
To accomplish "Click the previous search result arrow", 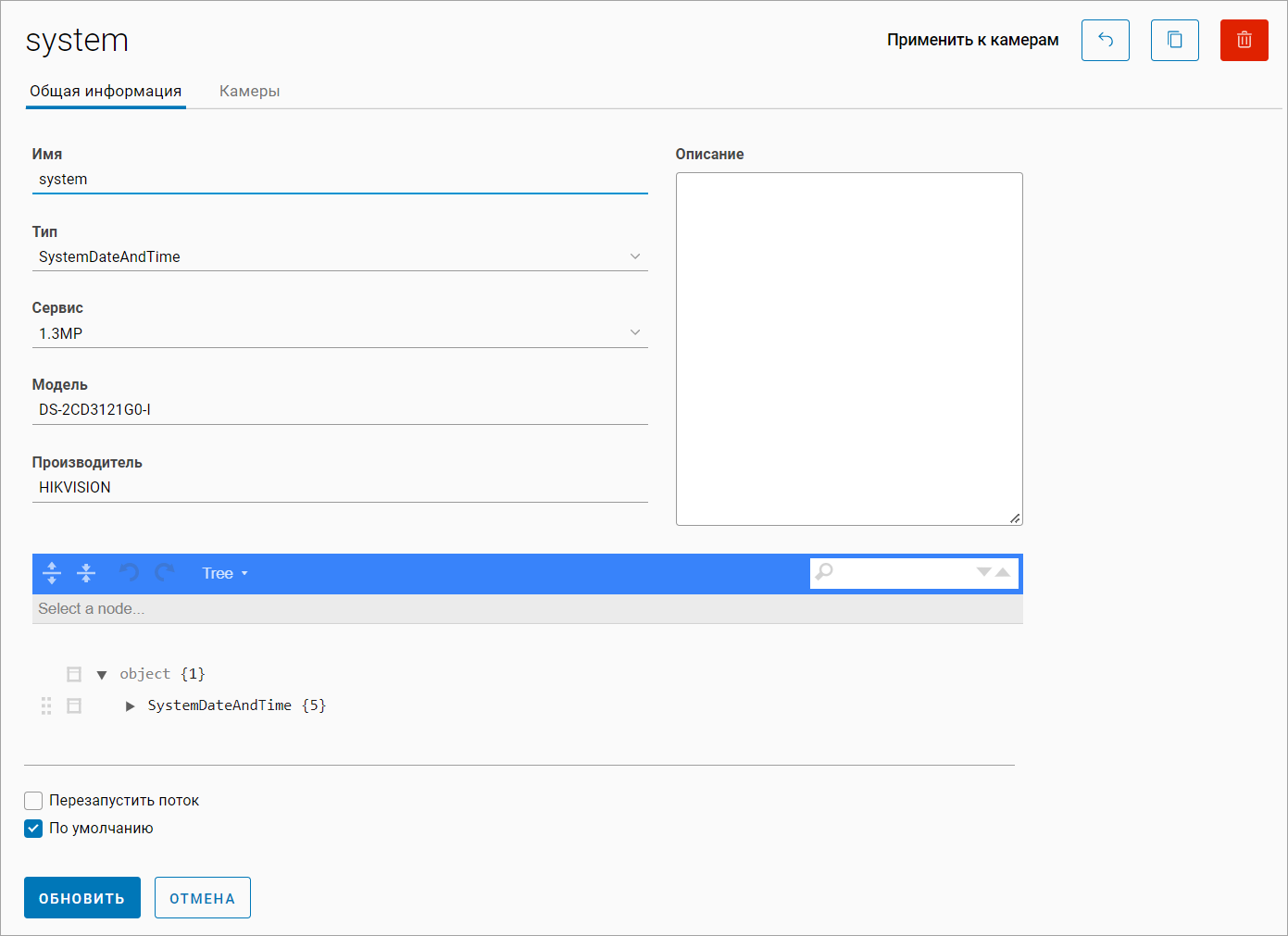I will [1003, 572].
